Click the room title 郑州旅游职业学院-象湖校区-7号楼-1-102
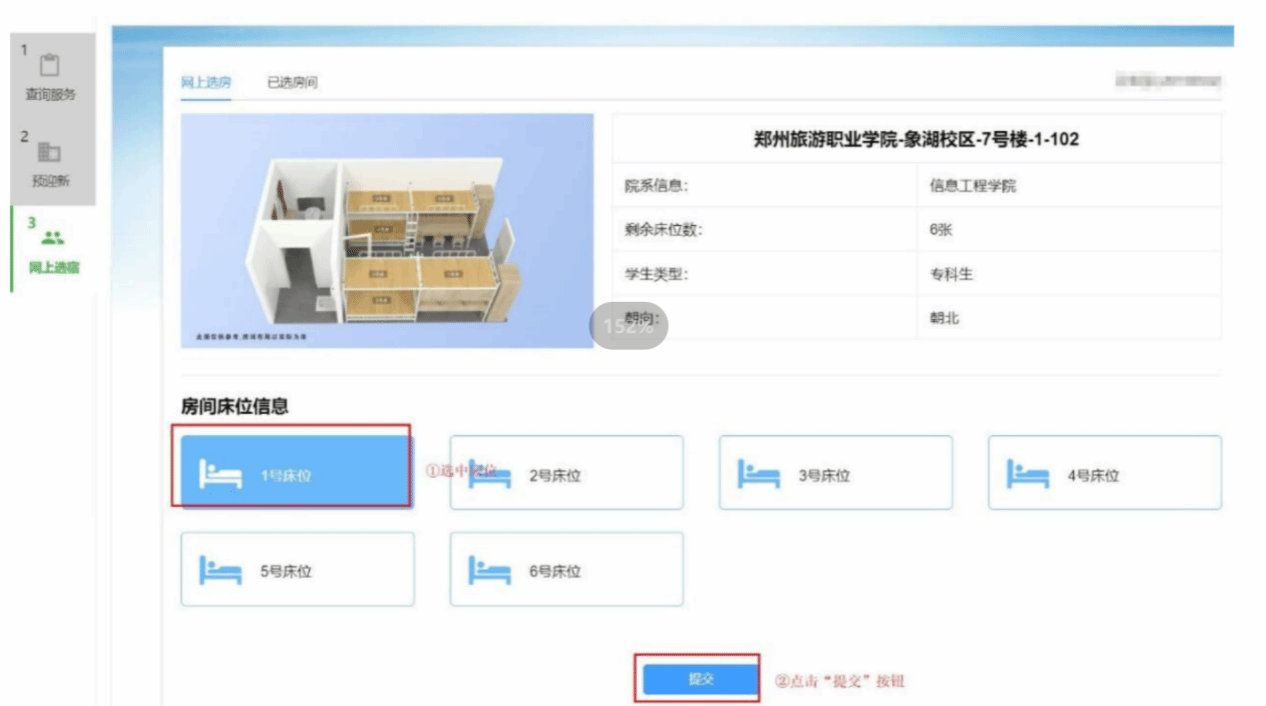The image size is (1266, 706). point(916,140)
